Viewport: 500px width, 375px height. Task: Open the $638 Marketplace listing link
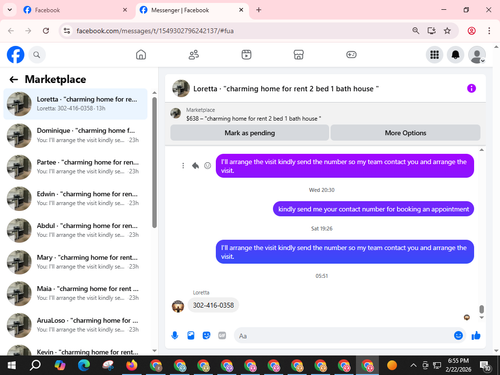point(253,118)
